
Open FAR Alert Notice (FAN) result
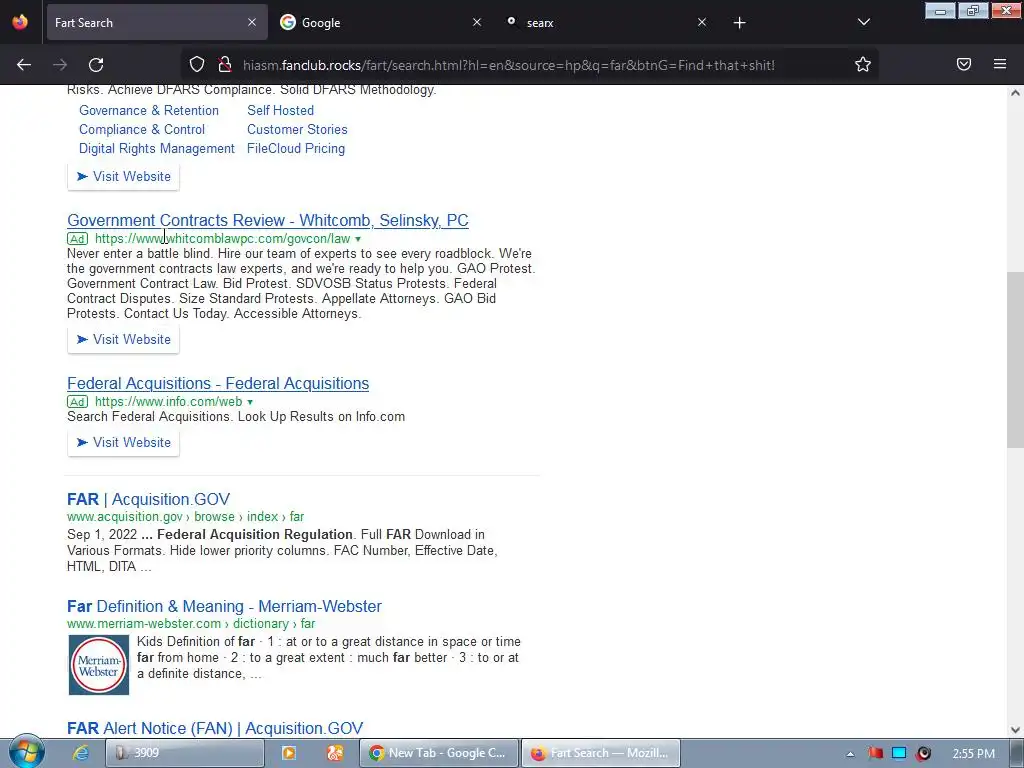(x=215, y=728)
